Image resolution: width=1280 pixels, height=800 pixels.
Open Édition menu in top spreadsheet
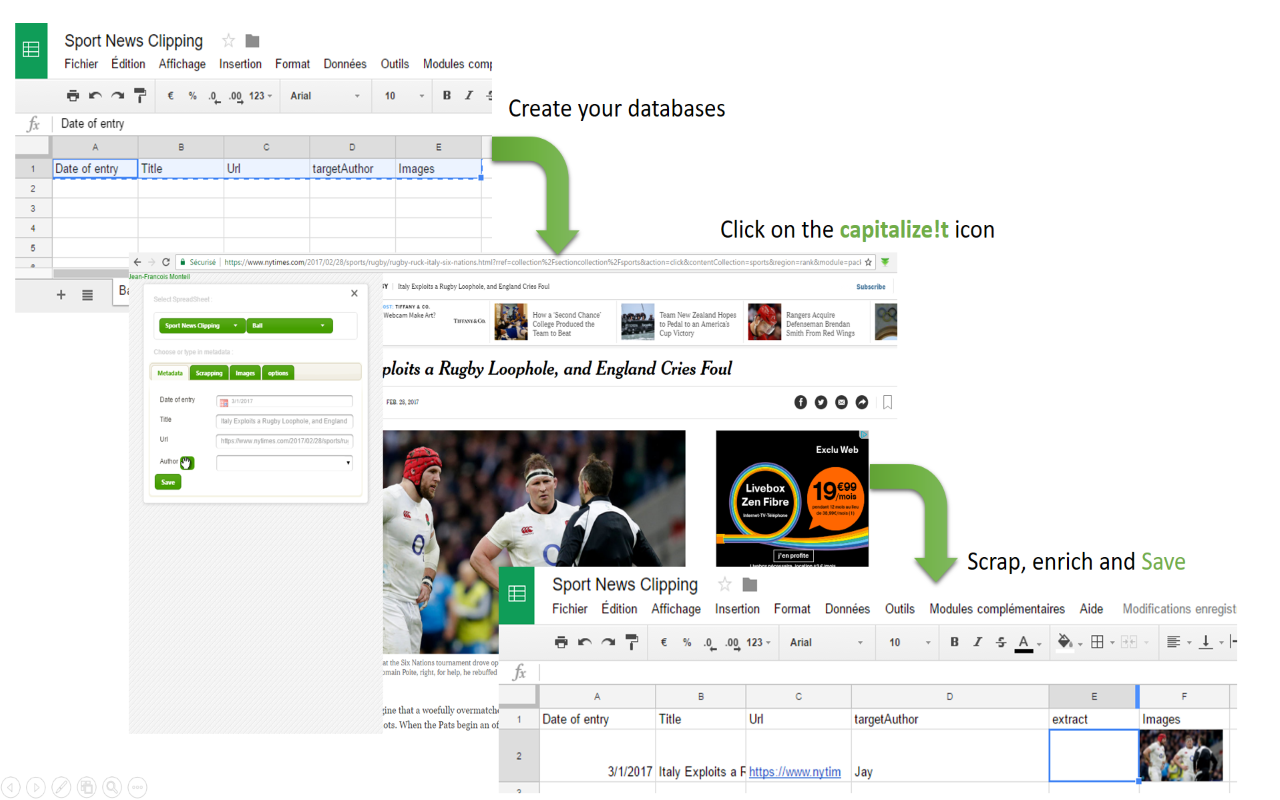(128, 64)
